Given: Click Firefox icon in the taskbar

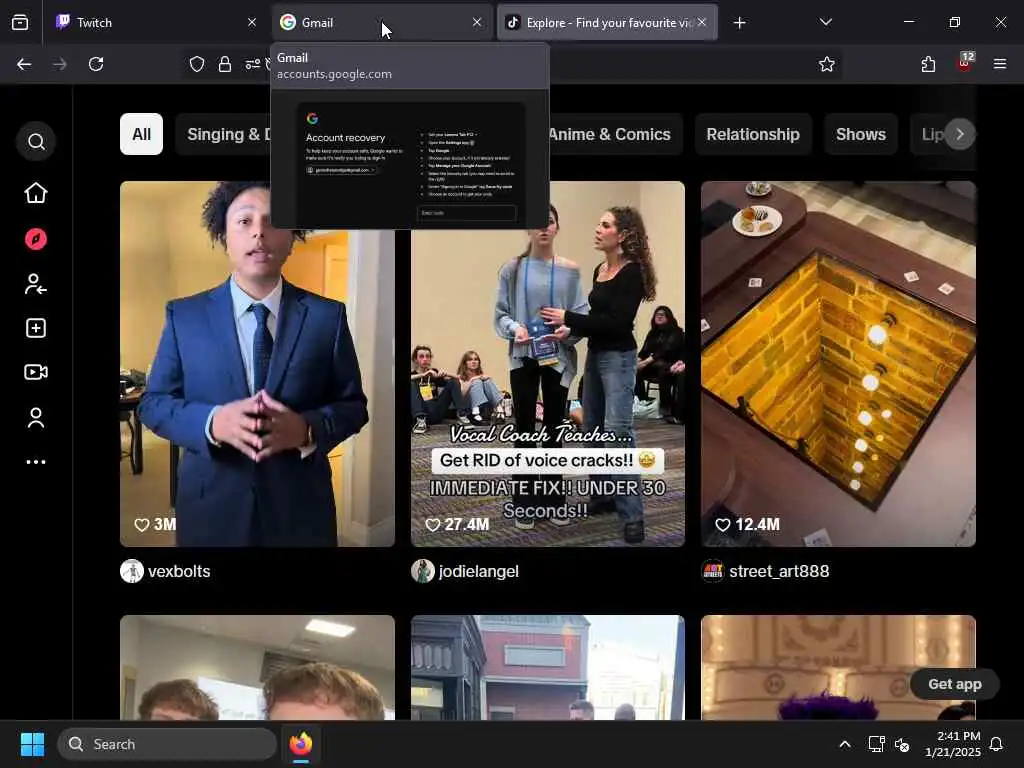Looking at the screenshot, I should [301, 744].
